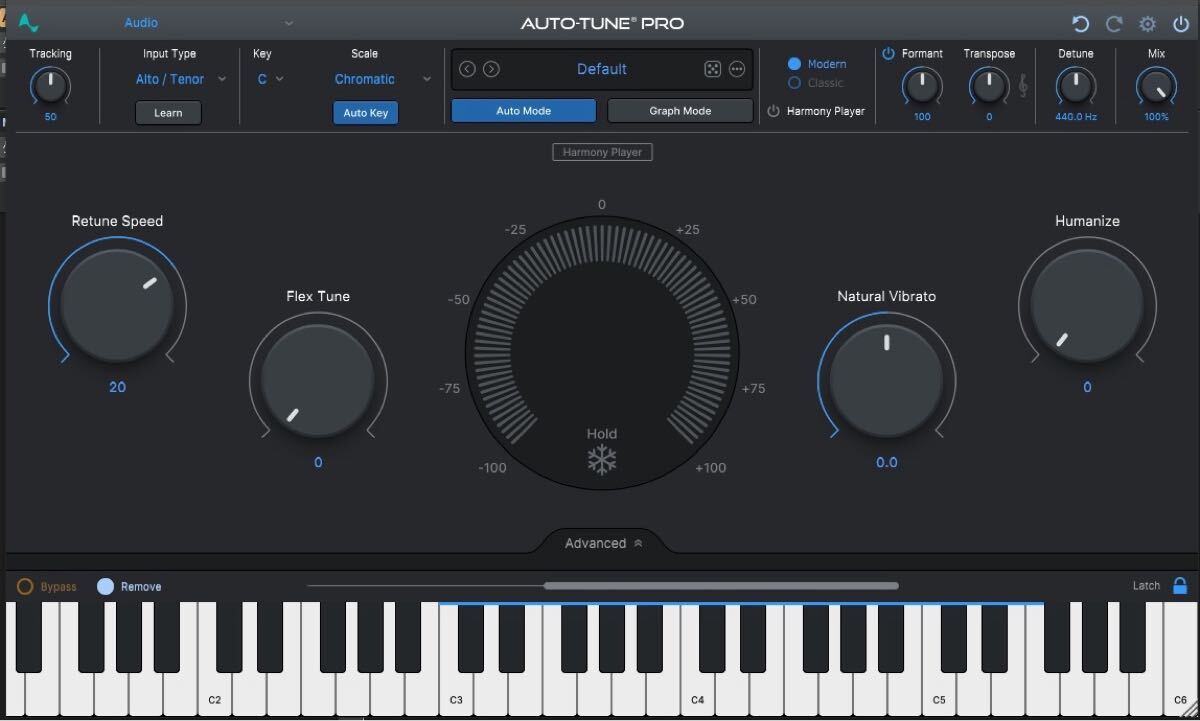
Task: Click the Mix knob
Action: (1156, 87)
